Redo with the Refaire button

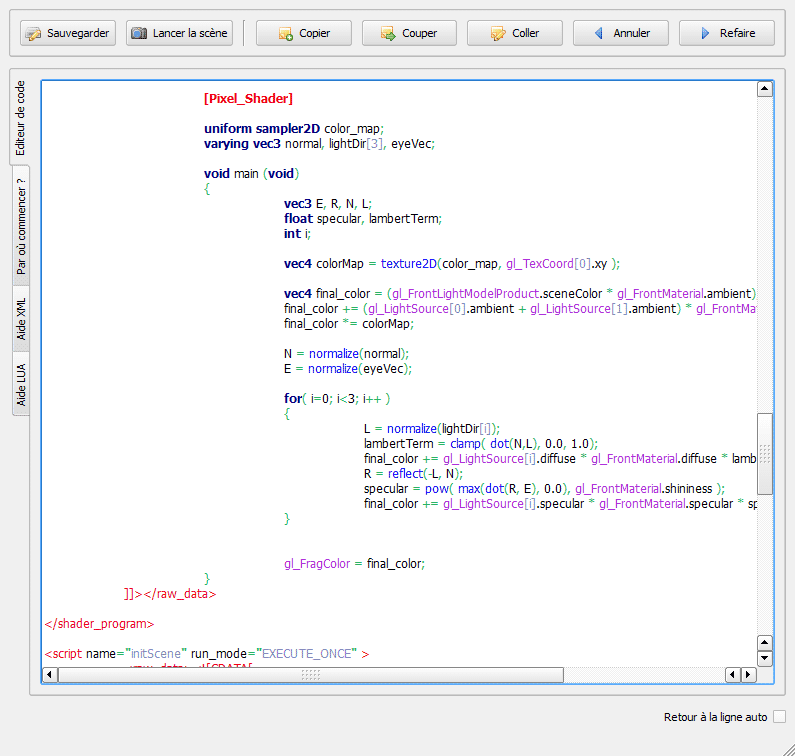click(x=727, y=33)
